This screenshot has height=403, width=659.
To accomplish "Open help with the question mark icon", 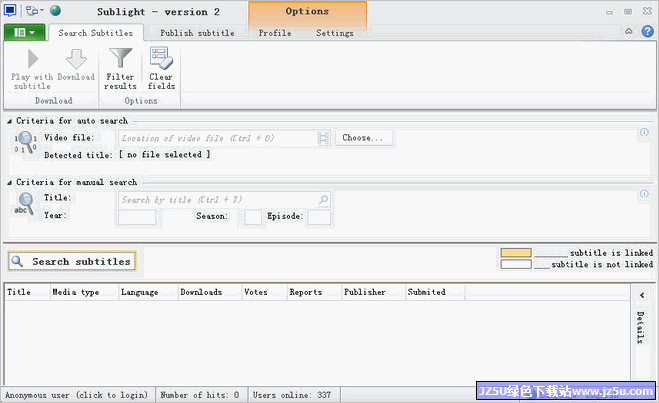I will click(647, 32).
